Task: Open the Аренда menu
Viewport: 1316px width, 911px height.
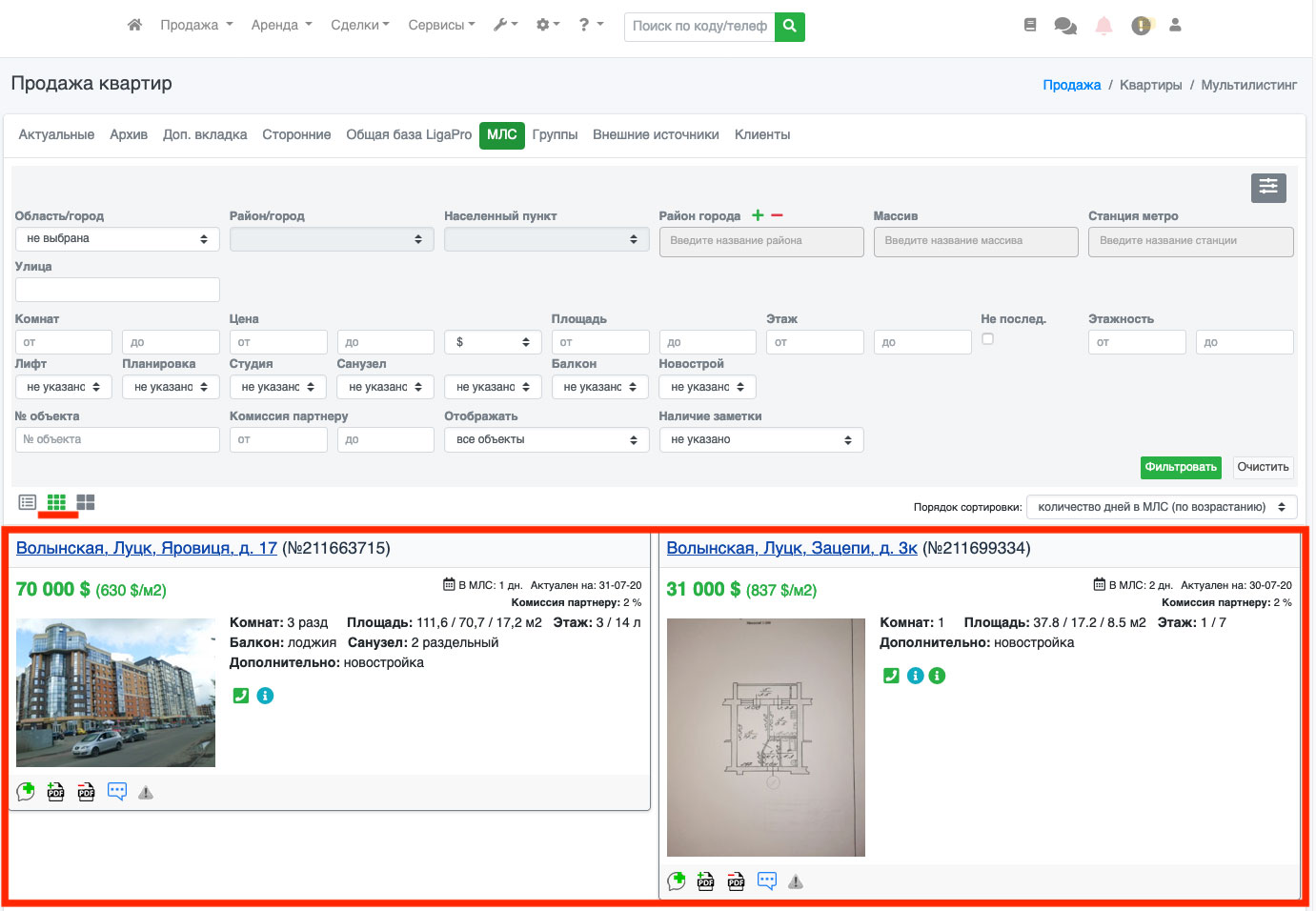Action: point(281,26)
